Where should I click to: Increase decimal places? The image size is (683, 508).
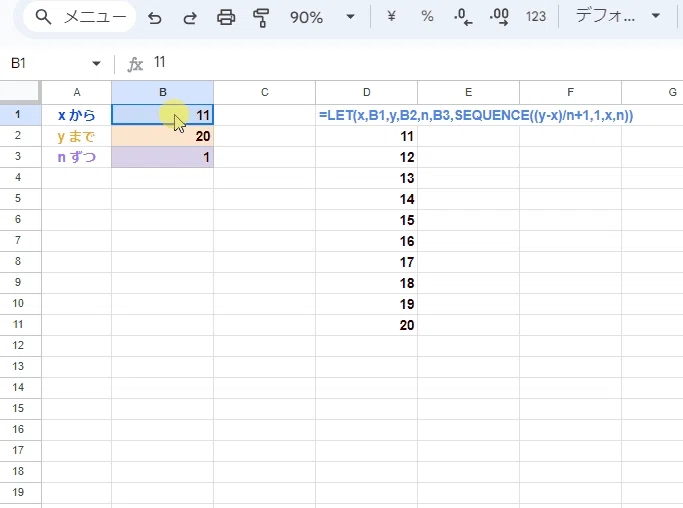[x=499, y=17]
